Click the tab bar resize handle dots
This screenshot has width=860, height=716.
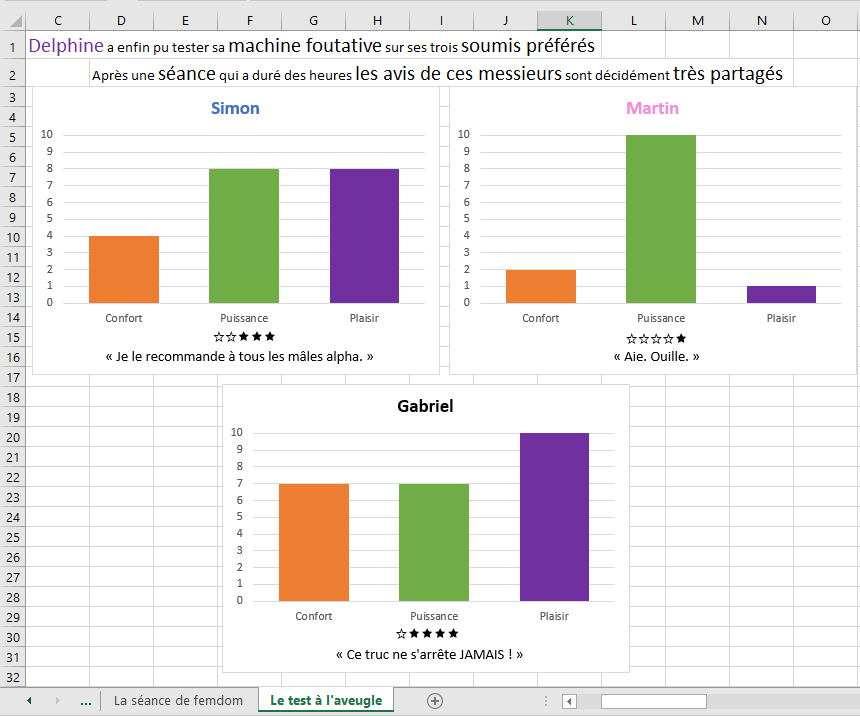pyautogui.click(x=545, y=701)
